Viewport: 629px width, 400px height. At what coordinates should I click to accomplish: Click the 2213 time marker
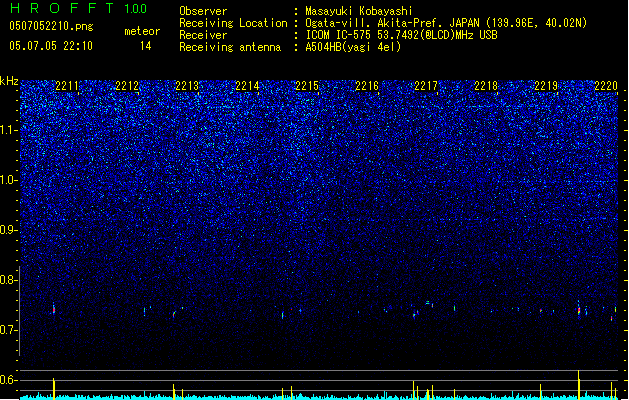[x=187, y=86]
